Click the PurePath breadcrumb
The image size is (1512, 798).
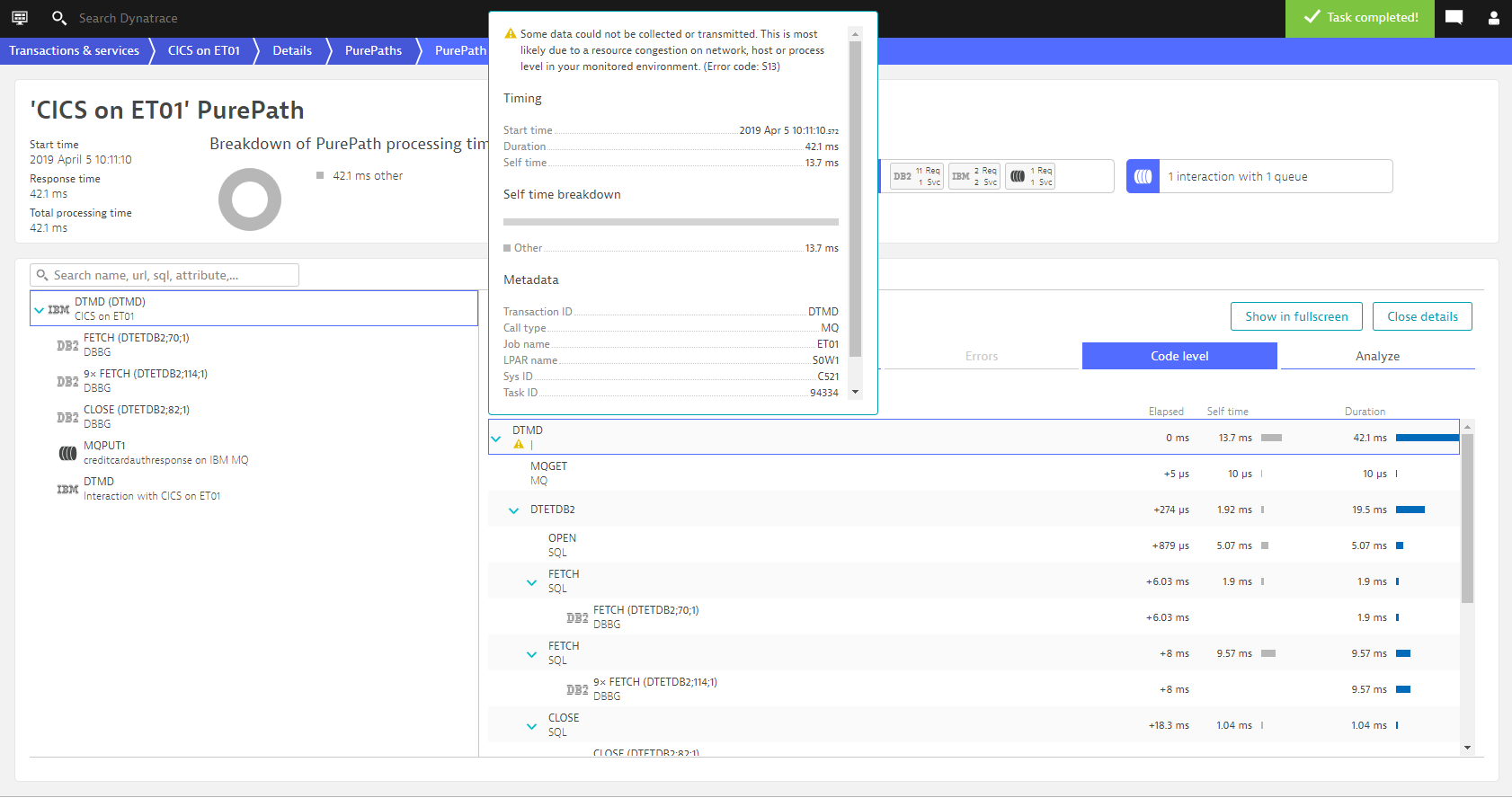click(460, 50)
